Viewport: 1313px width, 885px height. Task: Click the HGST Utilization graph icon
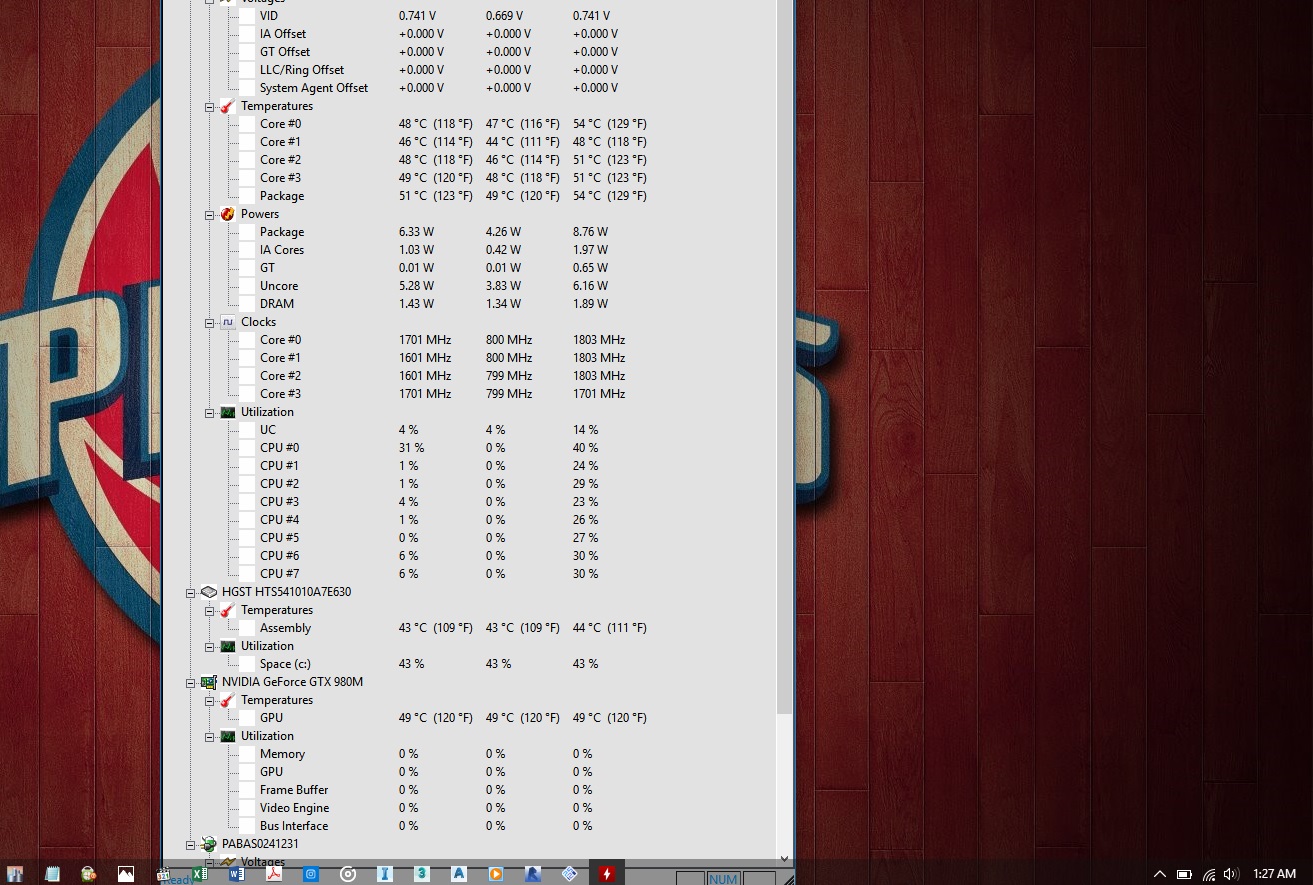(x=228, y=646)
